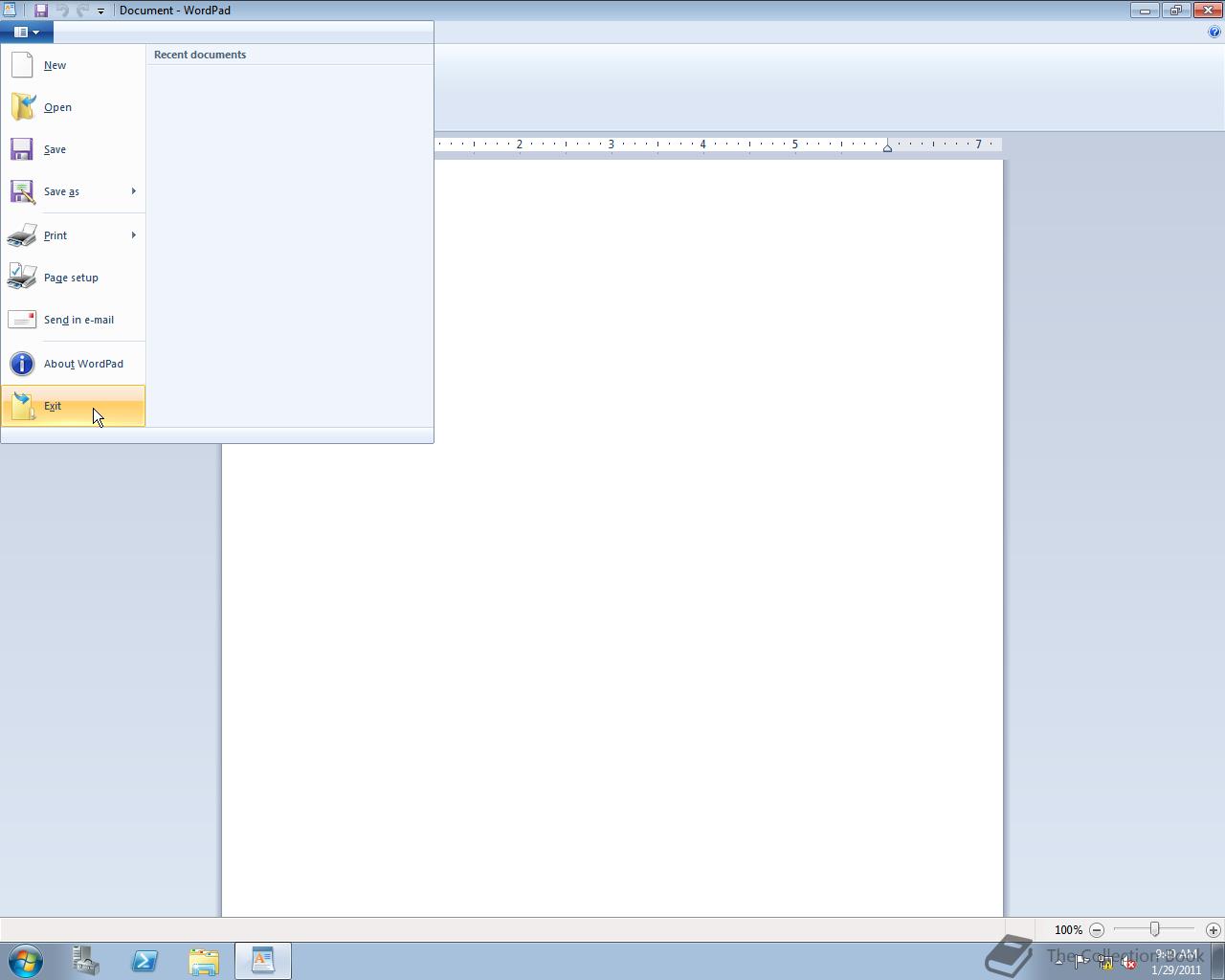Click the New document page icon
Image resolution: width=1225 pixels, height=980 pixels.
click(22, 65)
